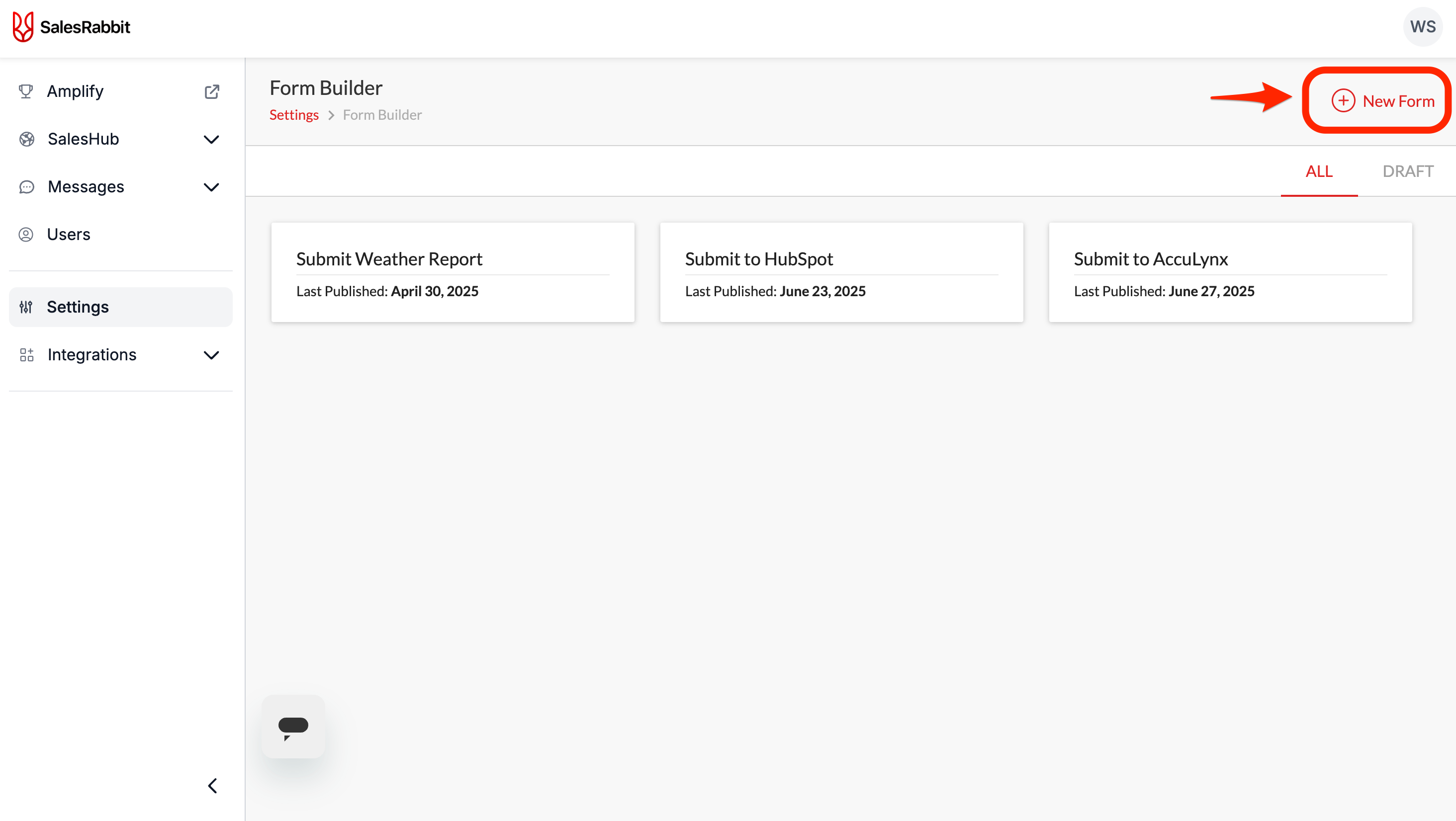Open the Submit to AccuLynx form card
The width and height of the screenshot is (1456, 821).
tap(1230, 272)
